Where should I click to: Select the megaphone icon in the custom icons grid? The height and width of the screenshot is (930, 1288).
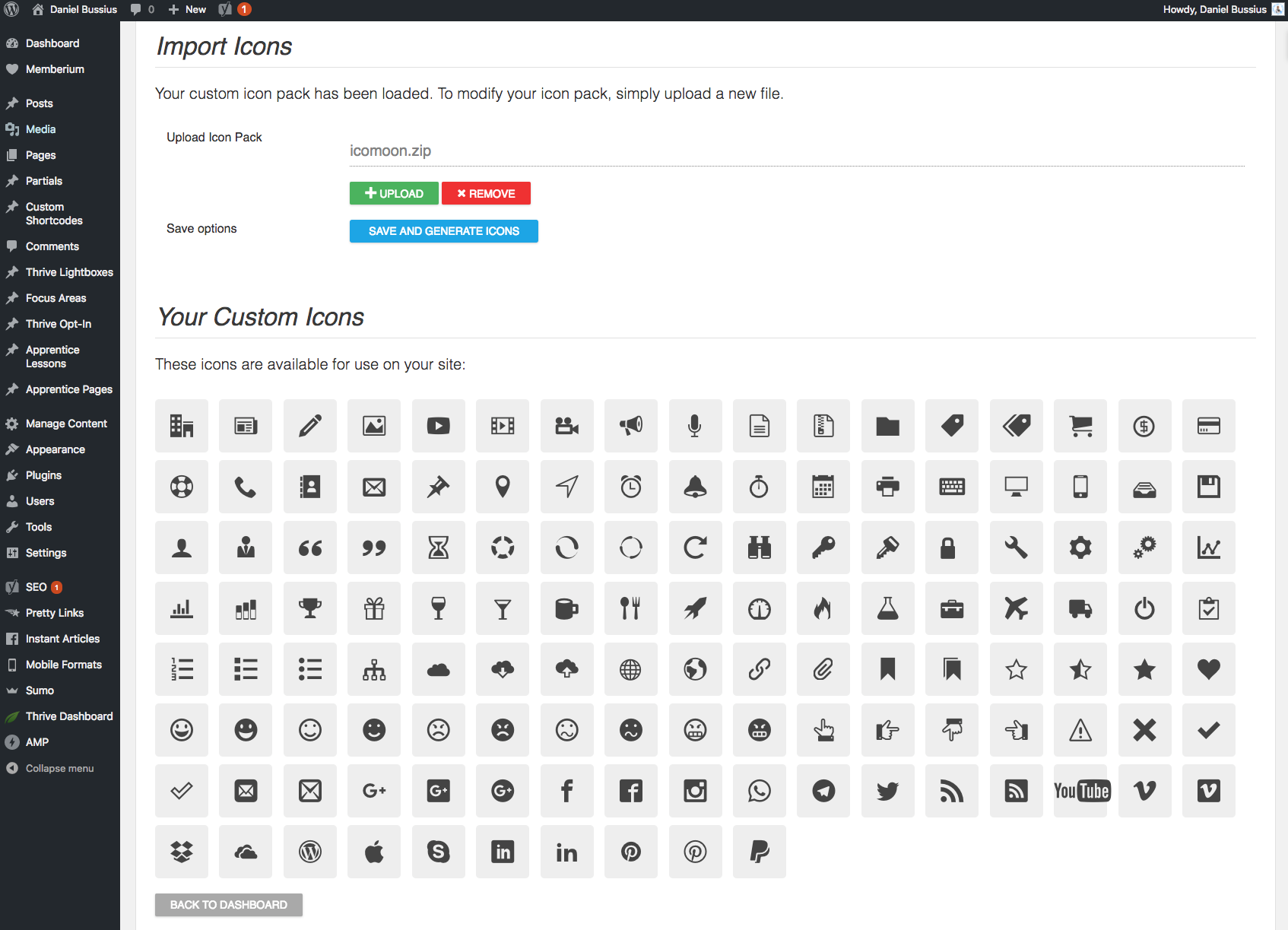631,426
